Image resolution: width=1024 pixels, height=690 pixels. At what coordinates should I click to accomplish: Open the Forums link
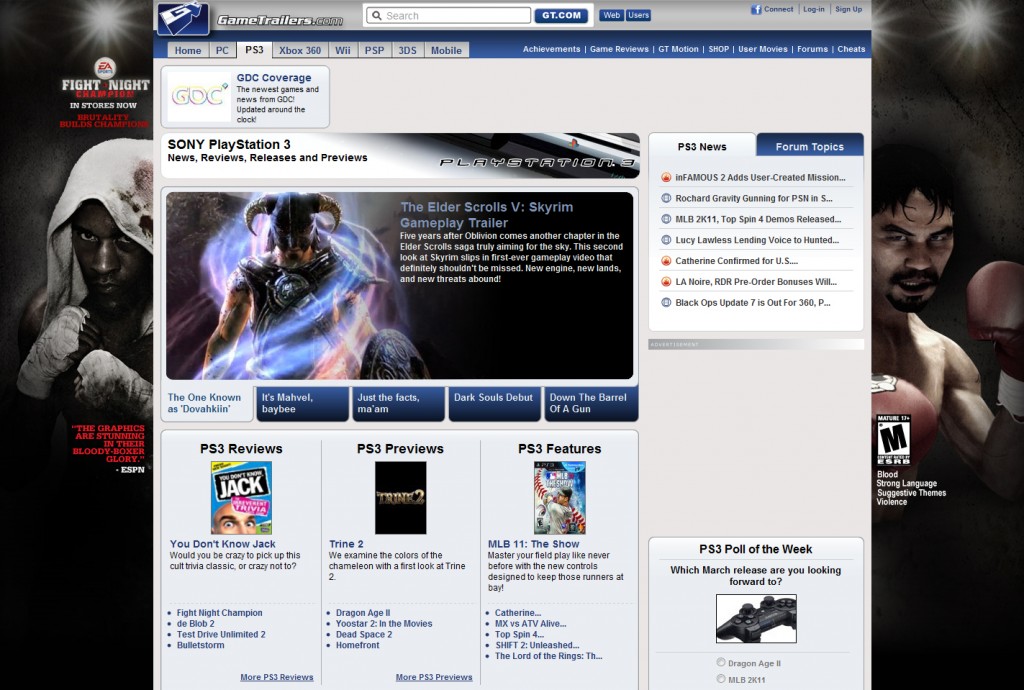click(812, 49)
